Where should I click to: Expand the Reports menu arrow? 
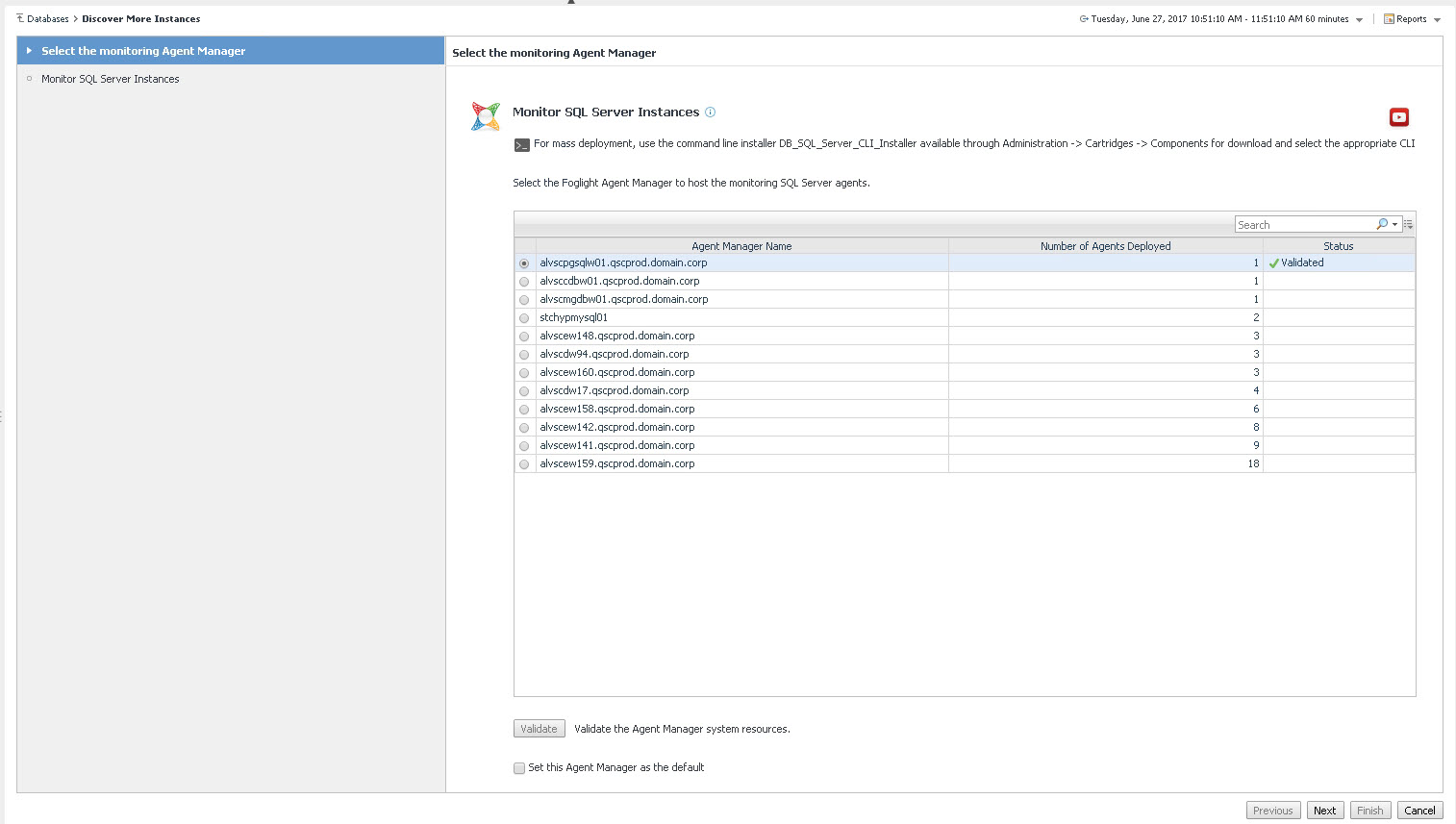(1437, 20)
